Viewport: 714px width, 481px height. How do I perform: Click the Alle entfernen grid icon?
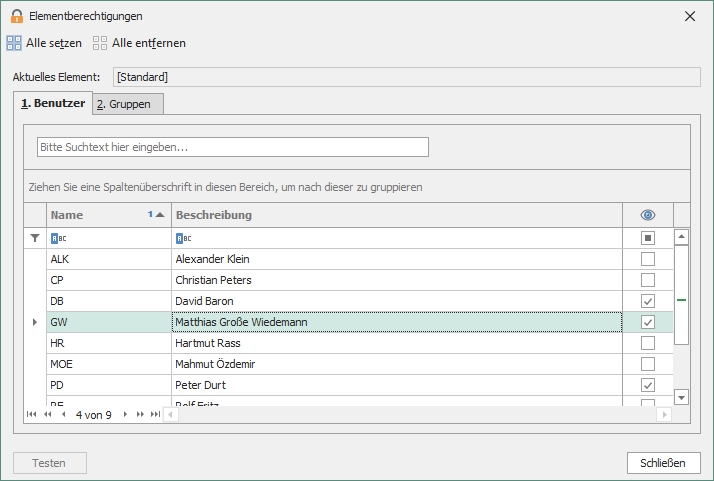(x=100, y=43)
